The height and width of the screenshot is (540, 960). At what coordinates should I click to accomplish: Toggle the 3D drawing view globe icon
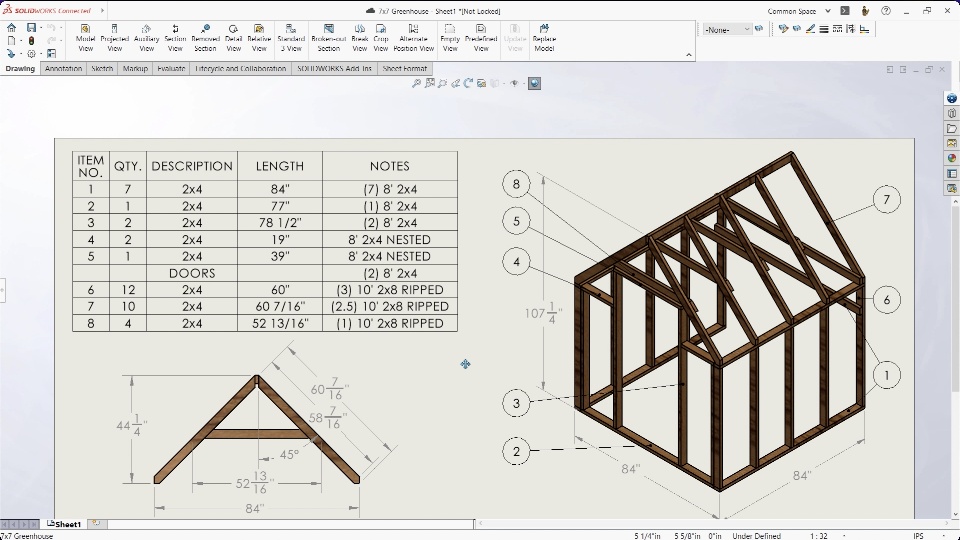click(534, 83)
